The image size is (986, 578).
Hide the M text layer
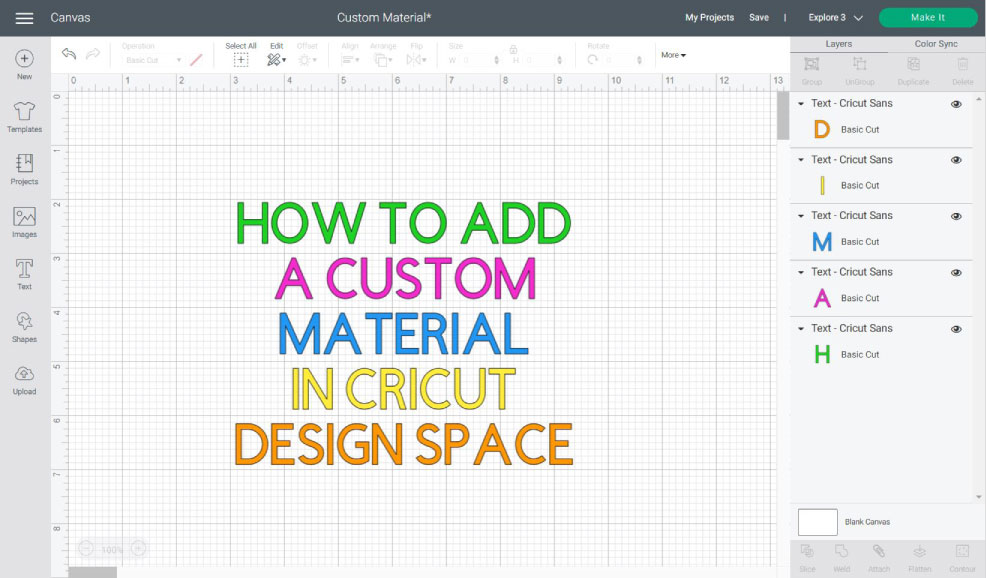pyautogui.click(x=956, y=216)
